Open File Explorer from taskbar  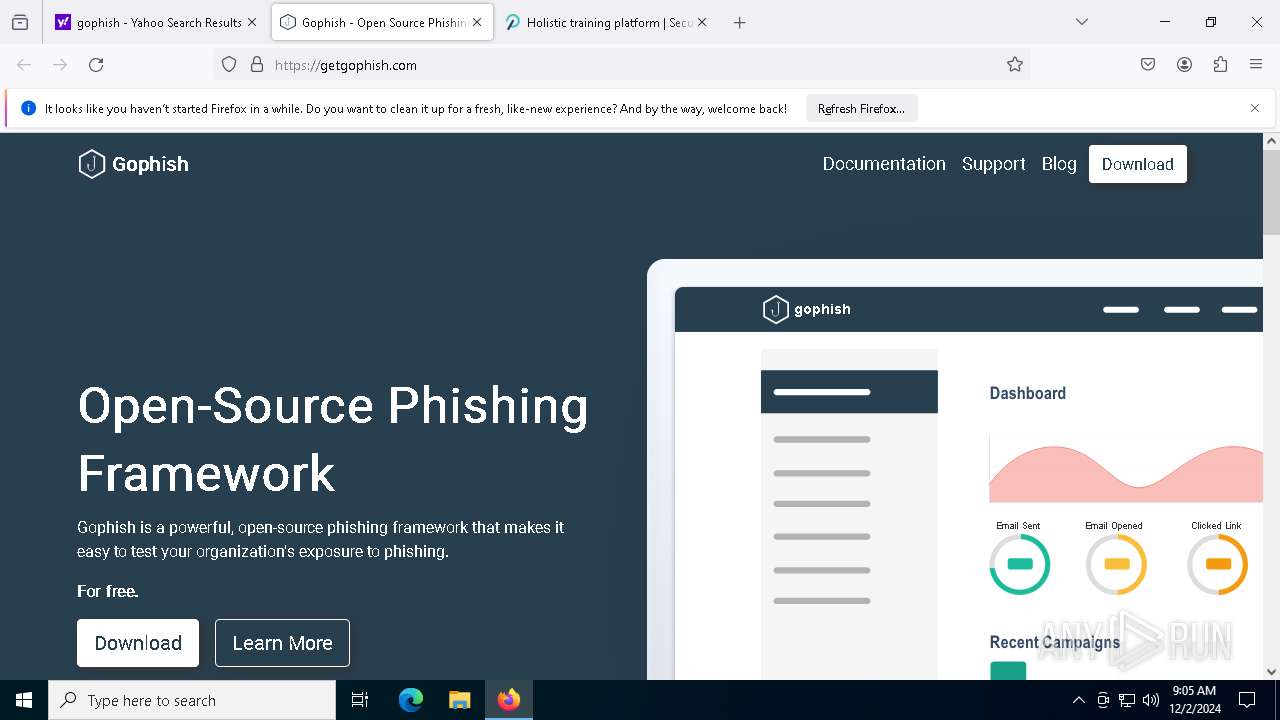459,700
